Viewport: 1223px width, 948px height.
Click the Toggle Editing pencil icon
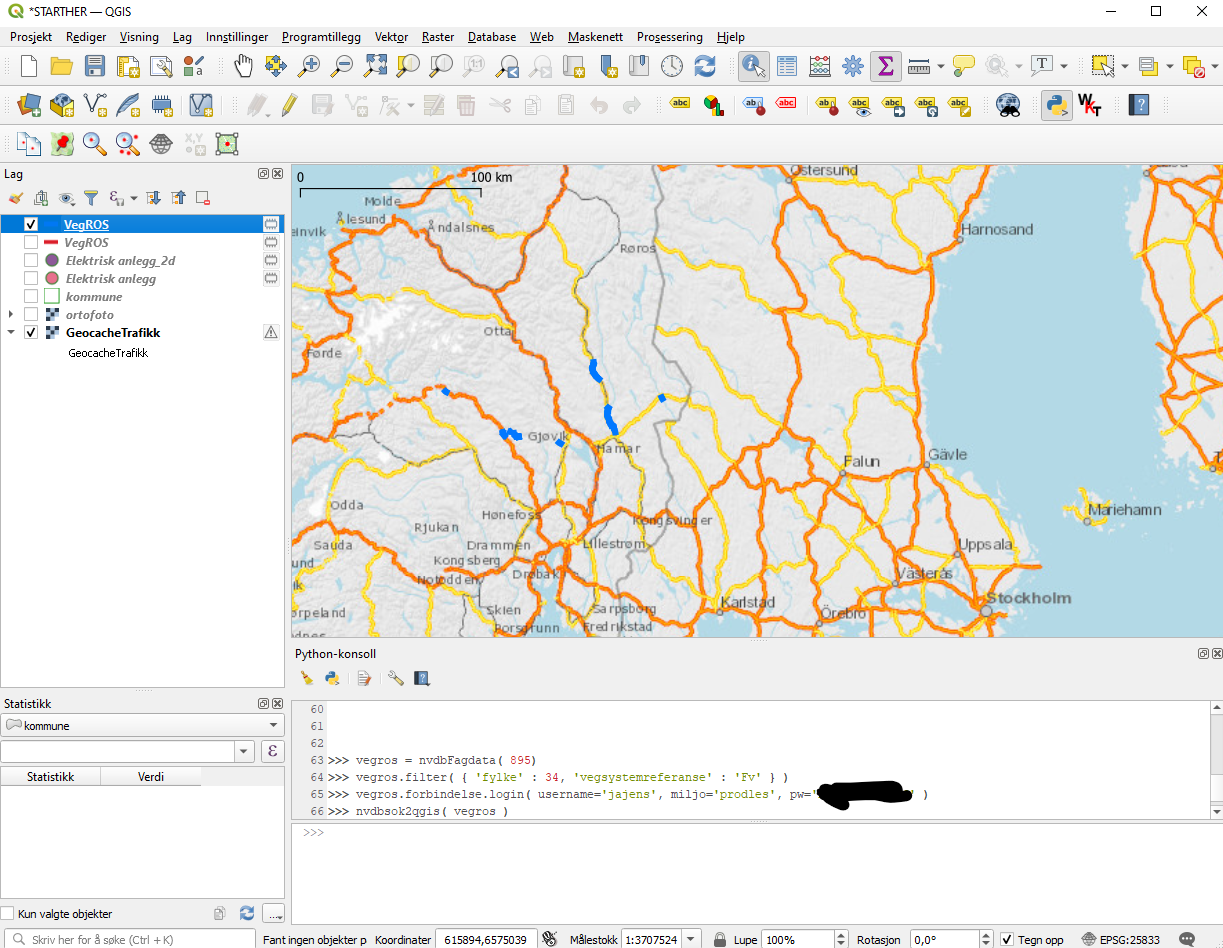point(289,105)
